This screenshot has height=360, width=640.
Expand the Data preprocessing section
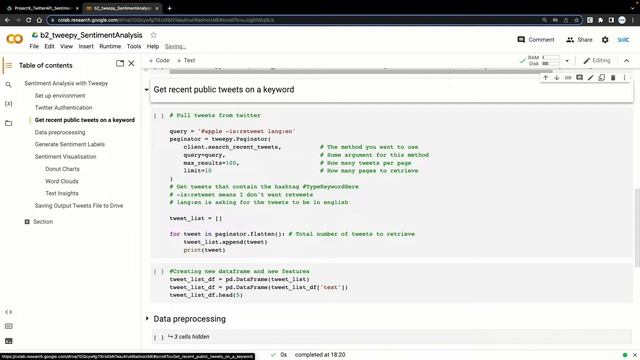point(147,318)
